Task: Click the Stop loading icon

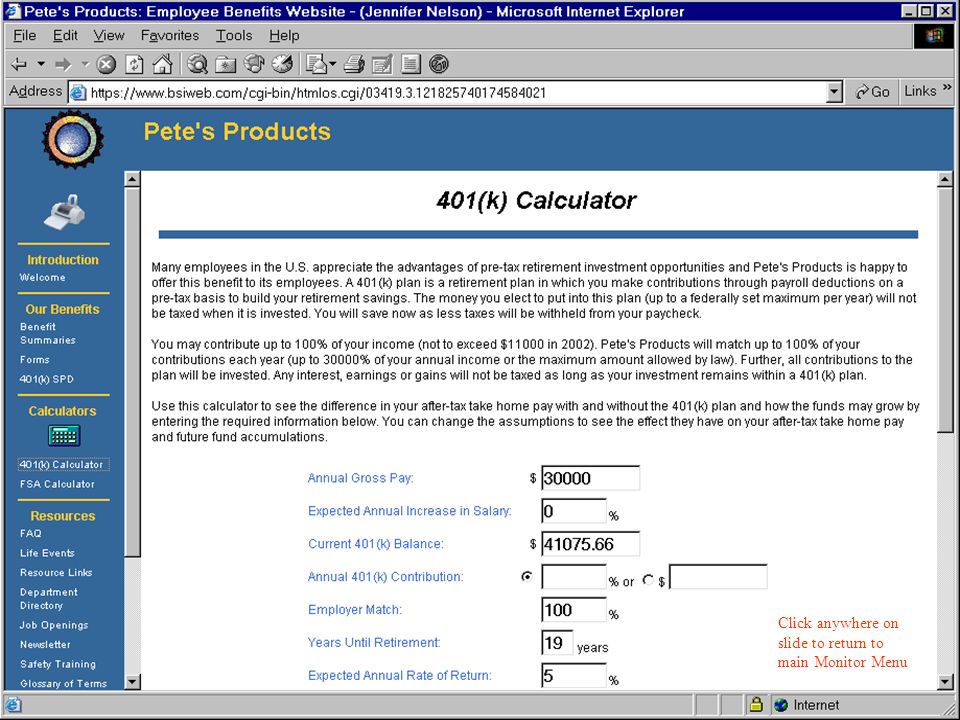Action: click(107, 64)
